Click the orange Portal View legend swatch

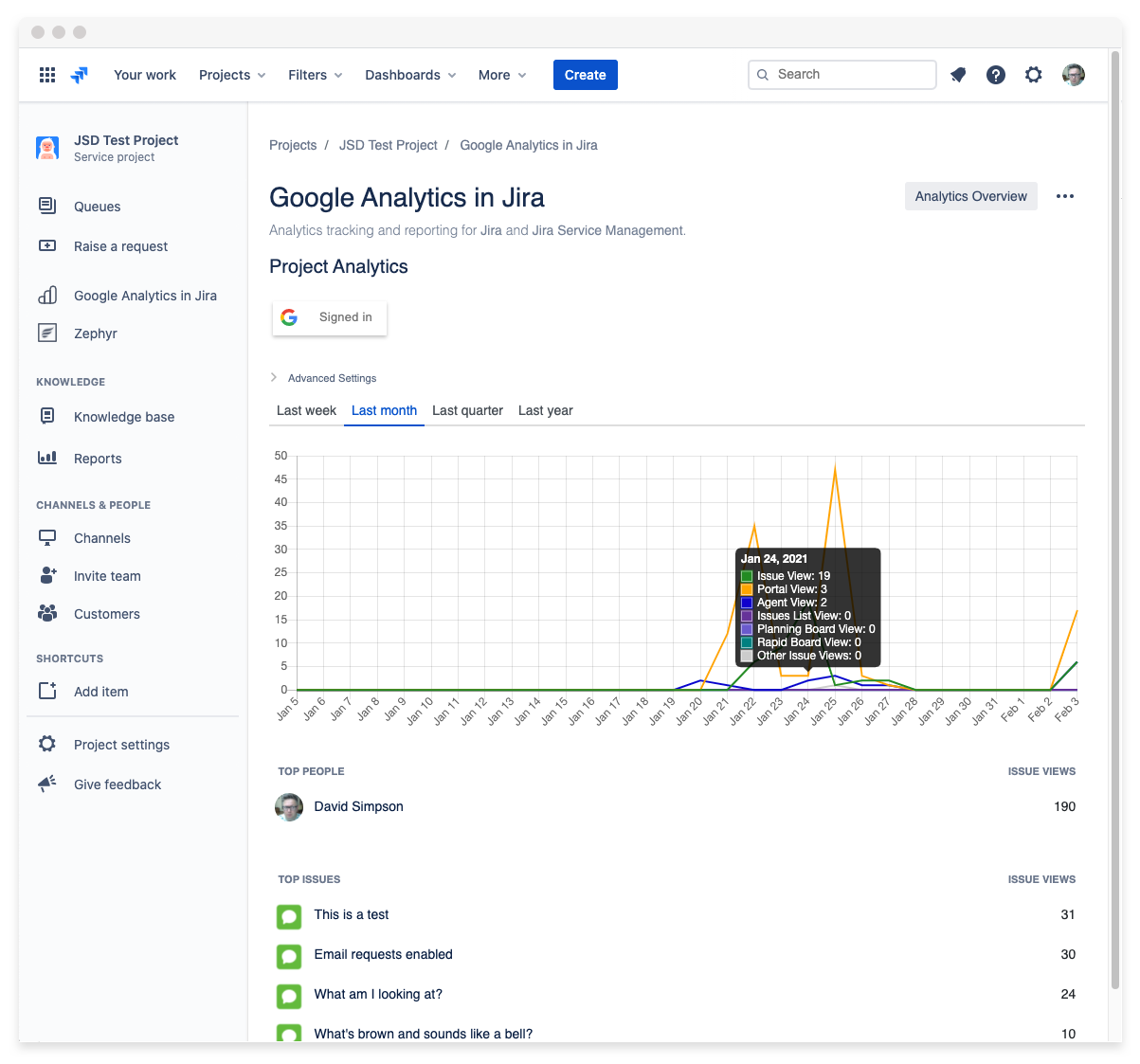click(x=747, y=589)
